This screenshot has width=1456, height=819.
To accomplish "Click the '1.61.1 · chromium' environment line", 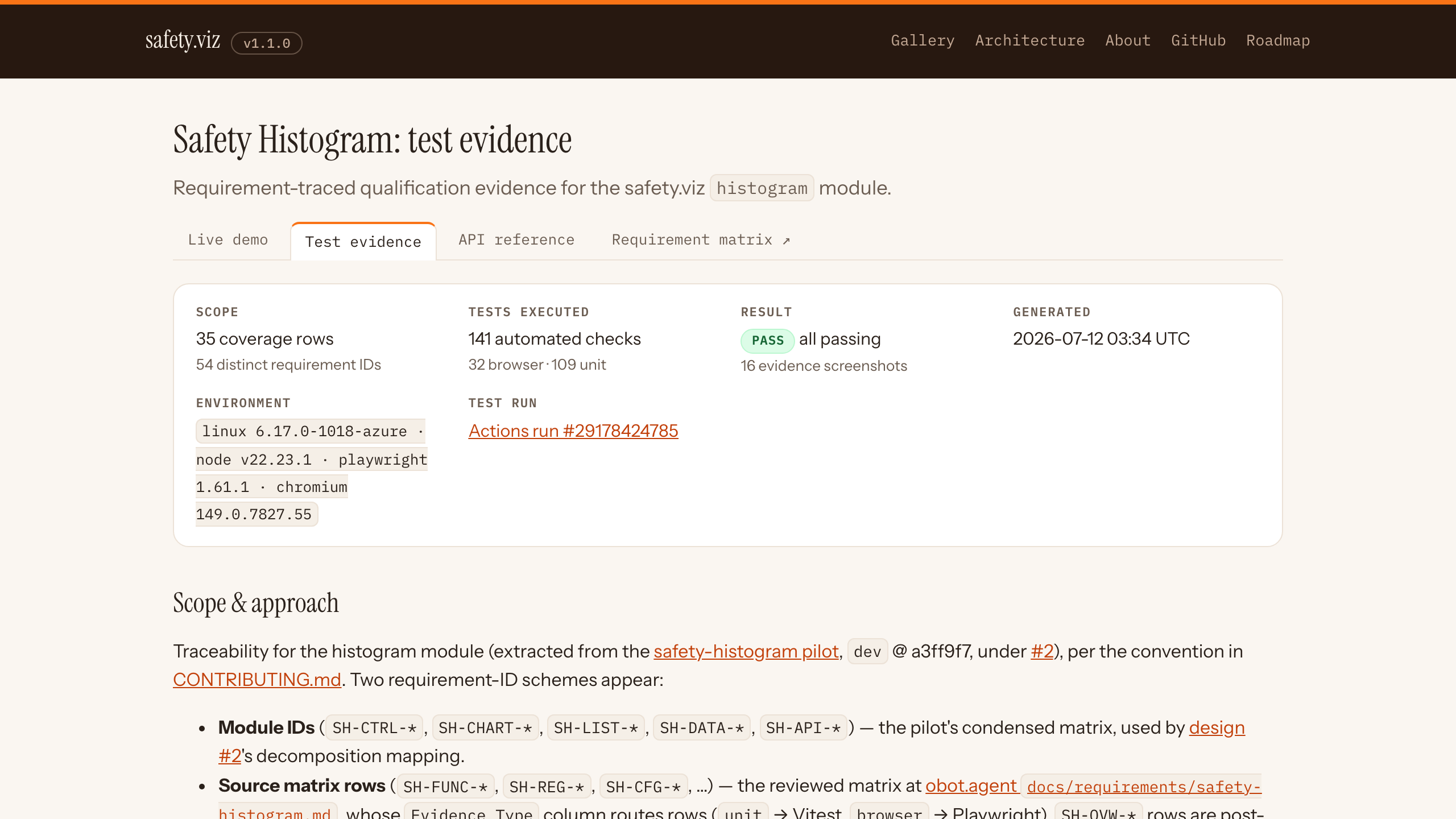I will [271, 487].
